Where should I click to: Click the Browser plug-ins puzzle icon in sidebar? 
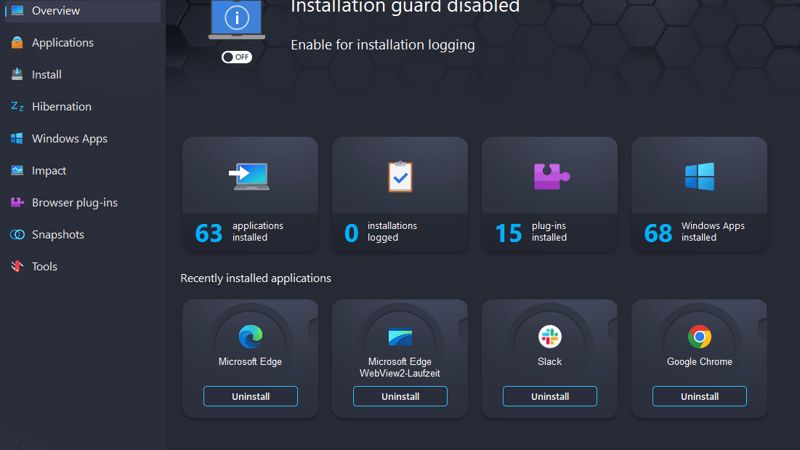click(x=17, y=203)
